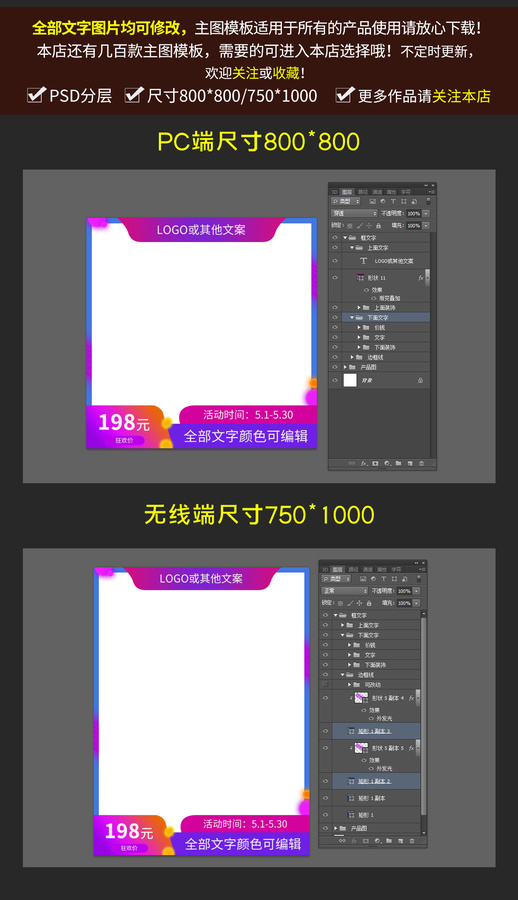
Task: Hide the 背景 layer in 800*800 panel
Action: tap(335, 380)
